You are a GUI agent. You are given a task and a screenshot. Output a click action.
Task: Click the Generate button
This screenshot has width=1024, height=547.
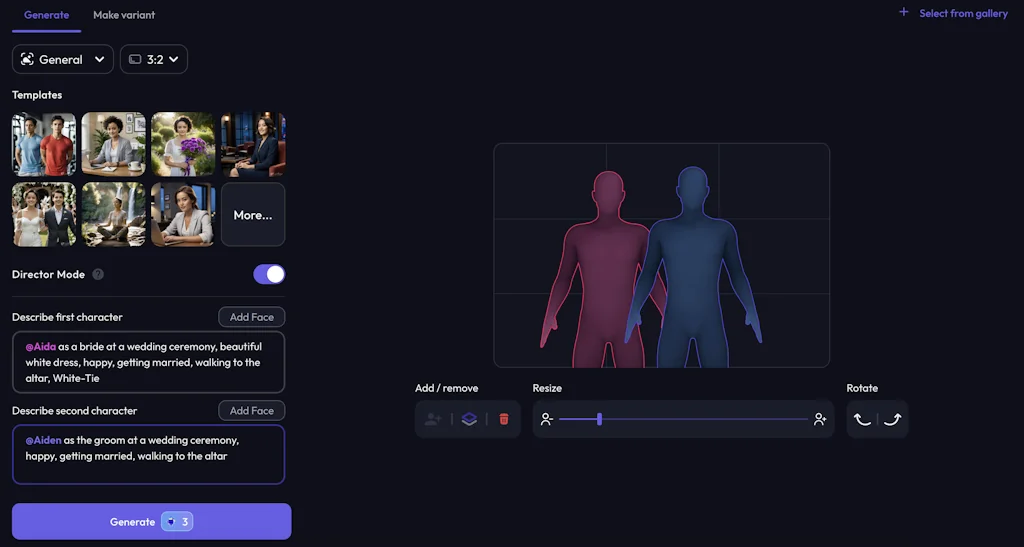pos(152,522)
